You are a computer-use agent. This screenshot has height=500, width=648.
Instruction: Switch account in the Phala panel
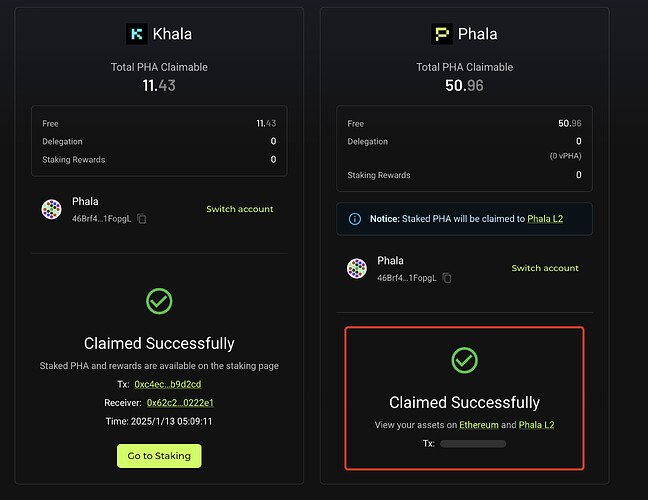click(545, 268)
